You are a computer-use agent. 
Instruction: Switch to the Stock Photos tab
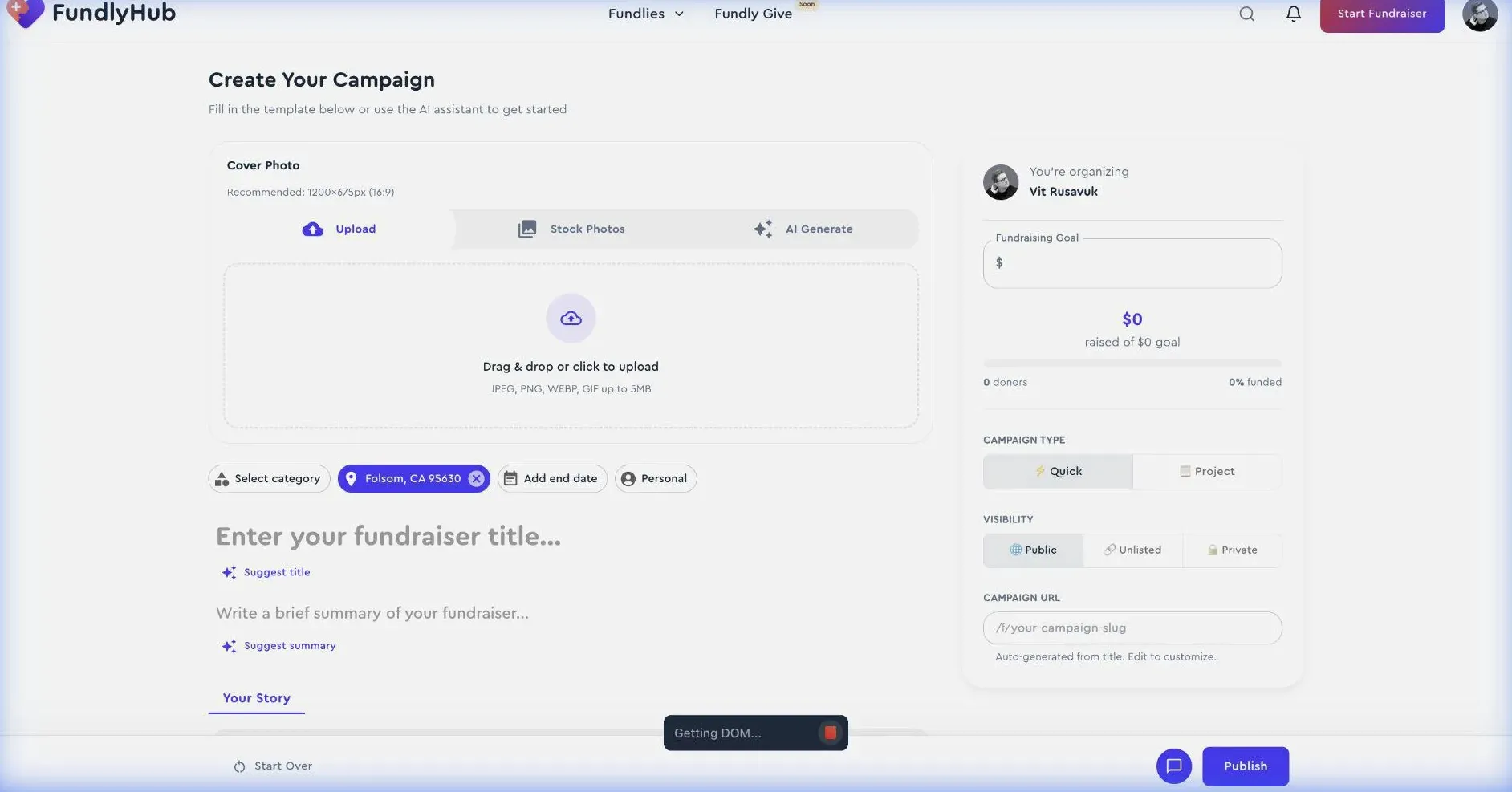(571, 229)
